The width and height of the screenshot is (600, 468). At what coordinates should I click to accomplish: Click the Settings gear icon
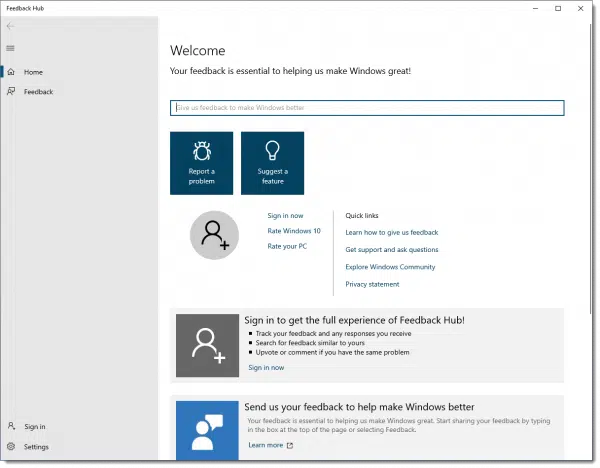click(11, 446)
